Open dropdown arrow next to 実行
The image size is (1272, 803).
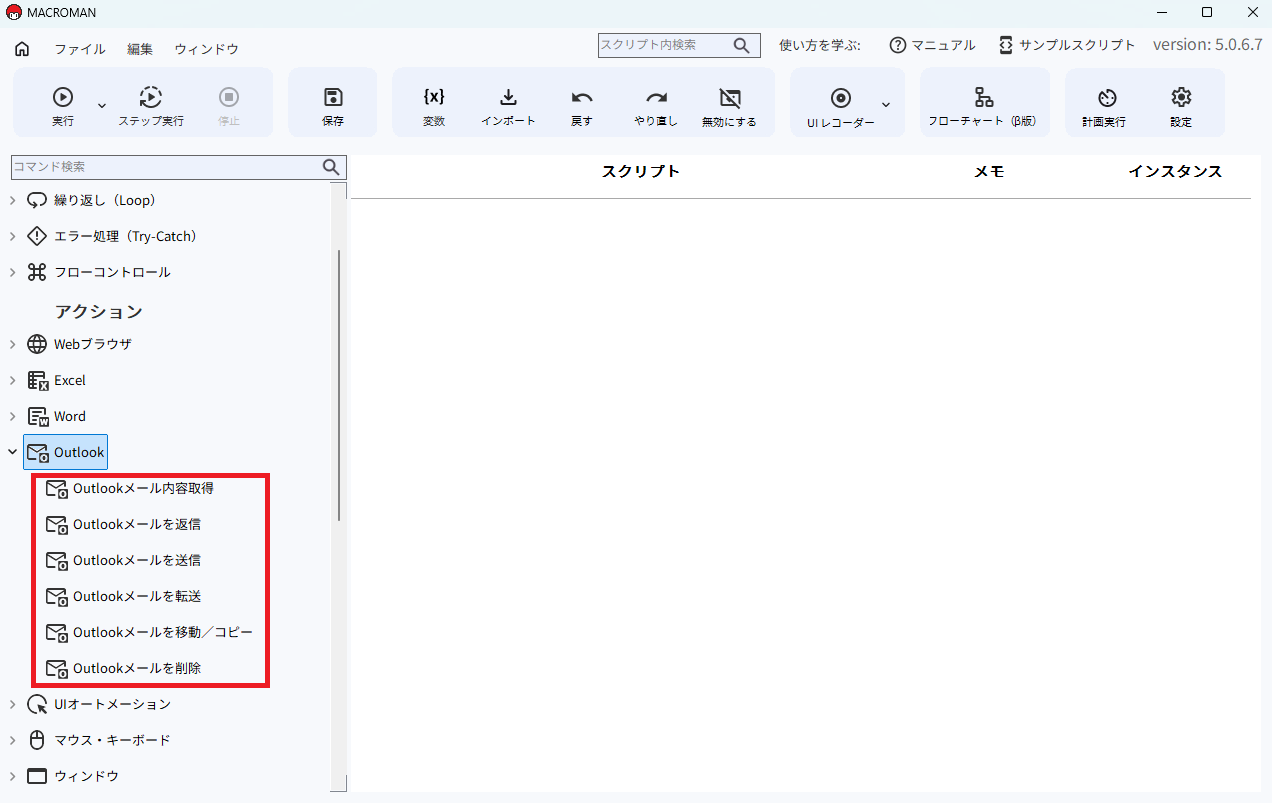[x=101, y=105]
